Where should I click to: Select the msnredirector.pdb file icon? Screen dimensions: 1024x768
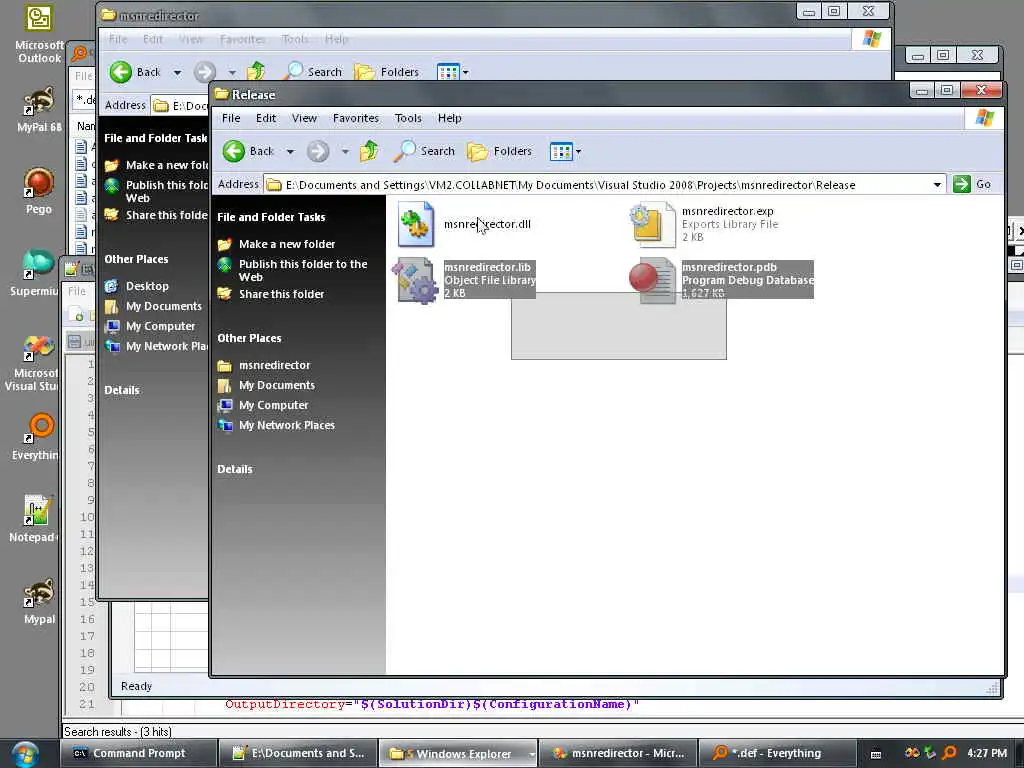(x=652, y=280)
